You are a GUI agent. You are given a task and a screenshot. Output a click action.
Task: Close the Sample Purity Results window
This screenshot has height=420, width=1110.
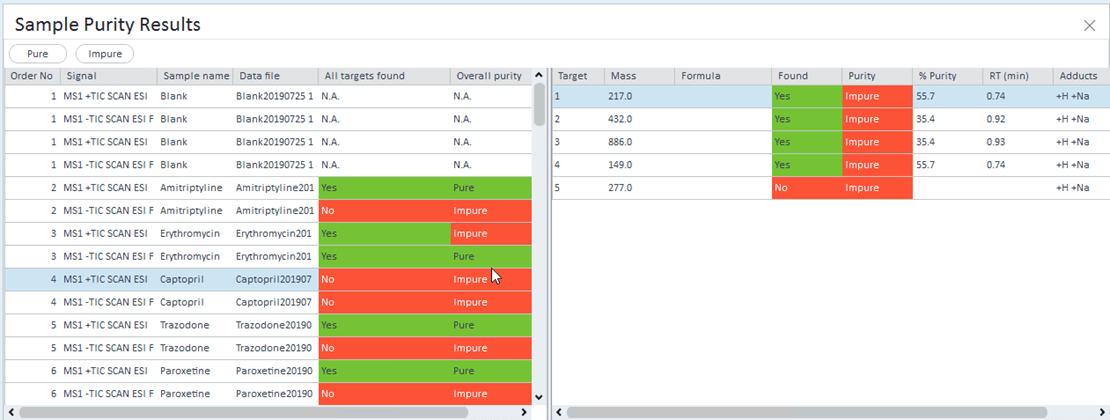[1089, 26]
